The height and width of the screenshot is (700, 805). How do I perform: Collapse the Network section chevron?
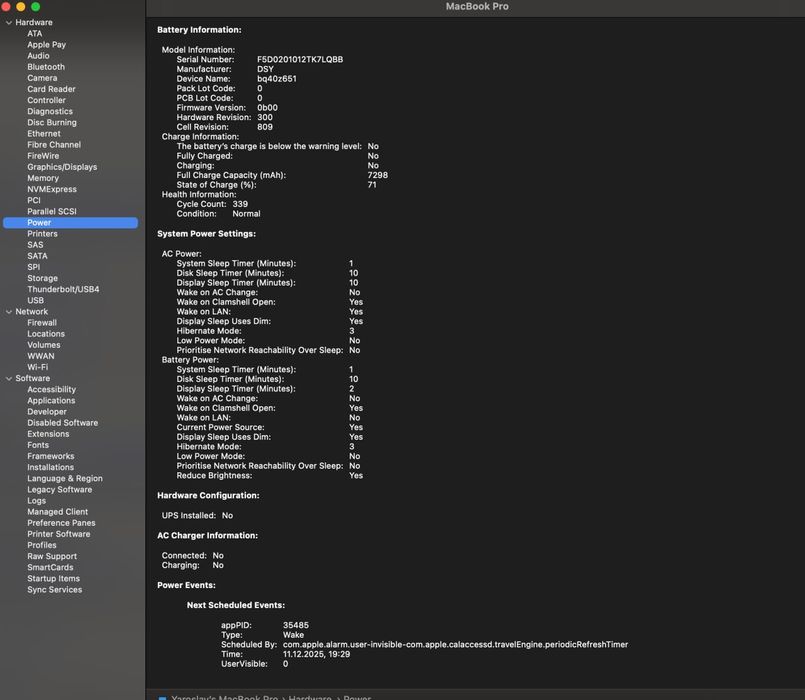(9, 312)
